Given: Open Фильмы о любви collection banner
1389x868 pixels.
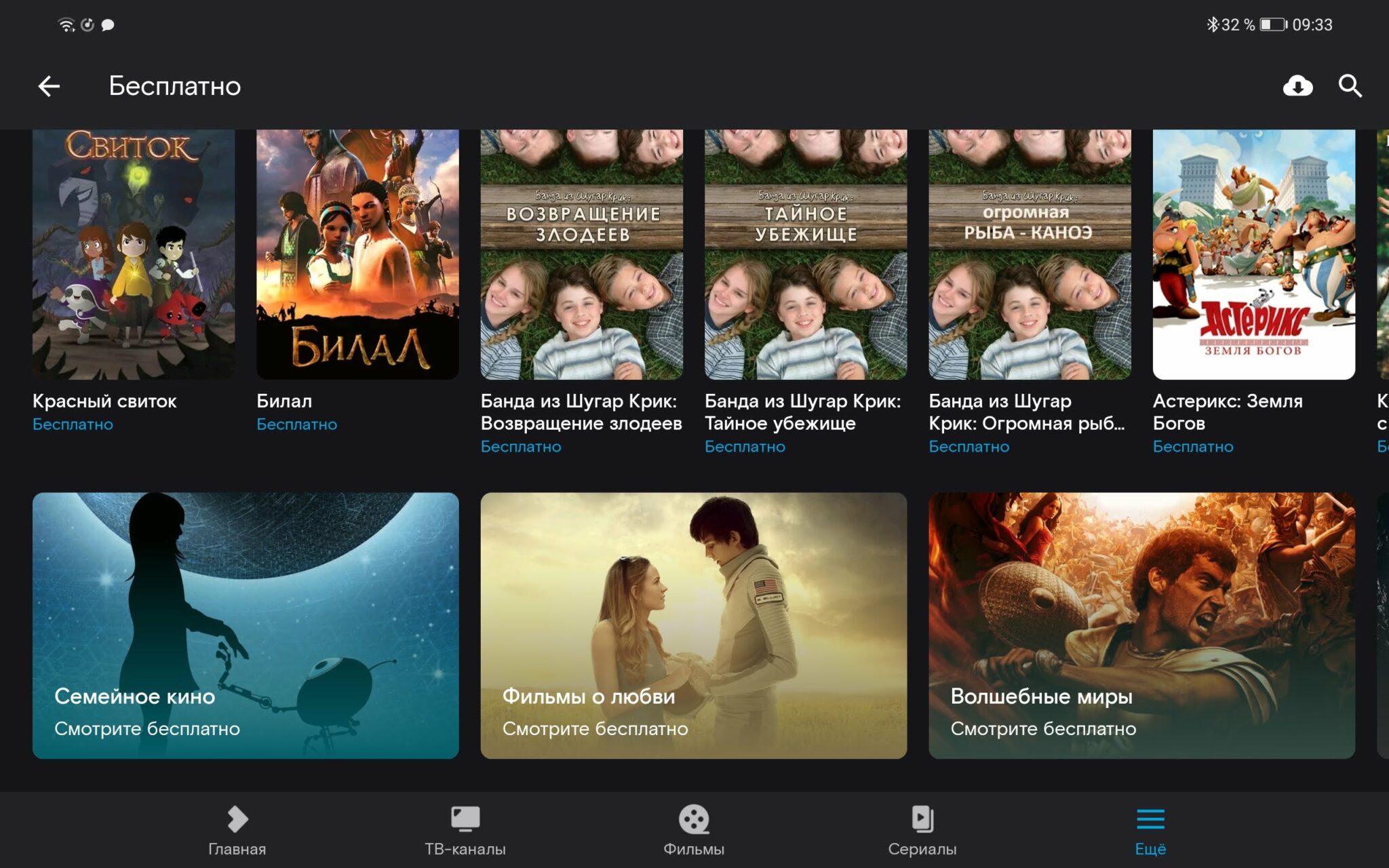Looking at the screenshot, I should point(693,625).
